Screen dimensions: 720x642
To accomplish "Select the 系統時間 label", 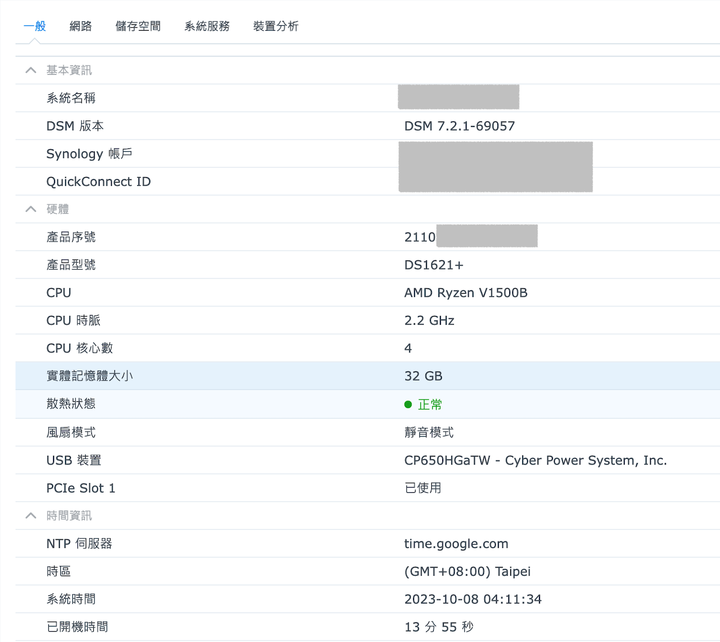I will click(71, 599).
